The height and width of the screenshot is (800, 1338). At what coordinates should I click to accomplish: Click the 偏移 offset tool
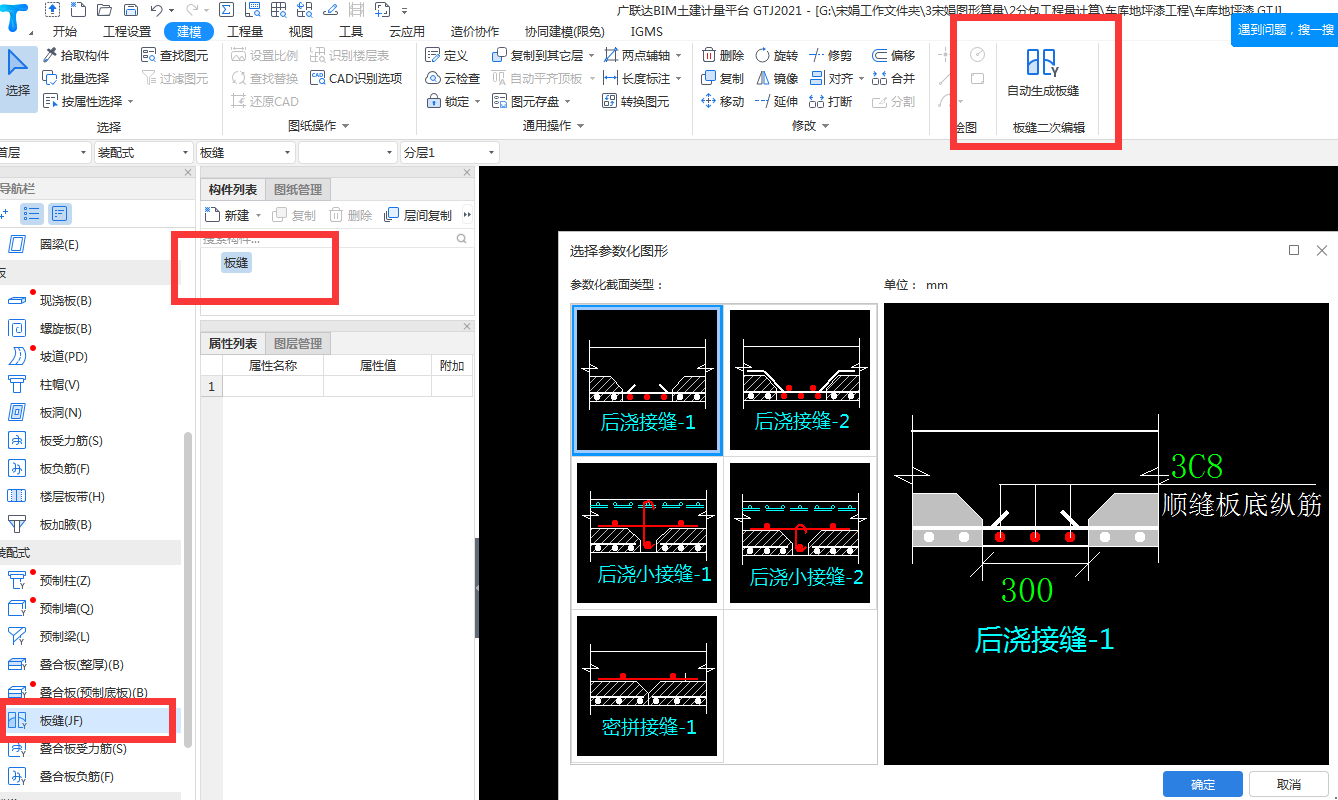tap(894, 55)
